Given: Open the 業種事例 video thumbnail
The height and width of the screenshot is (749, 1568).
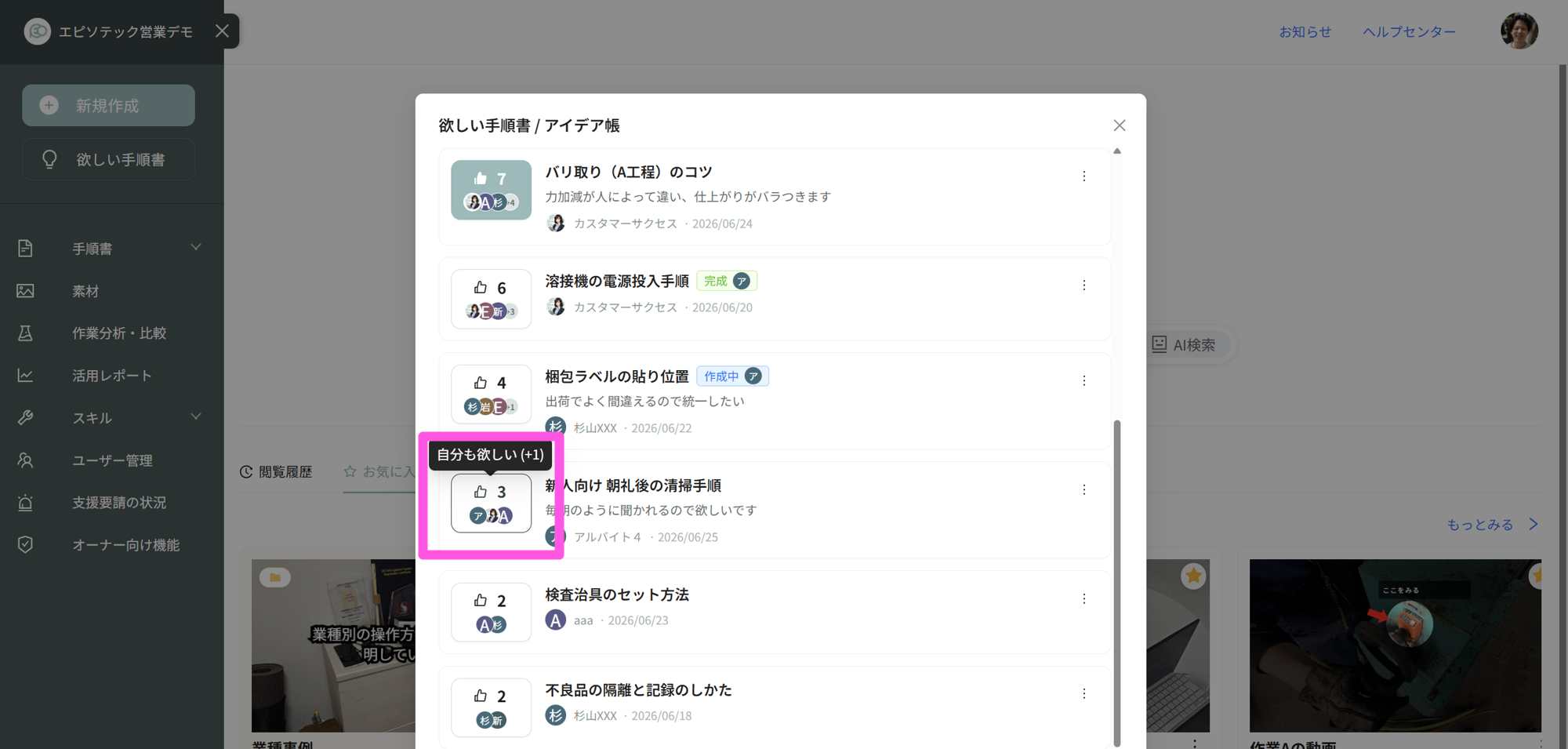Looking at the screenshot, I should [x=333, y=645].
